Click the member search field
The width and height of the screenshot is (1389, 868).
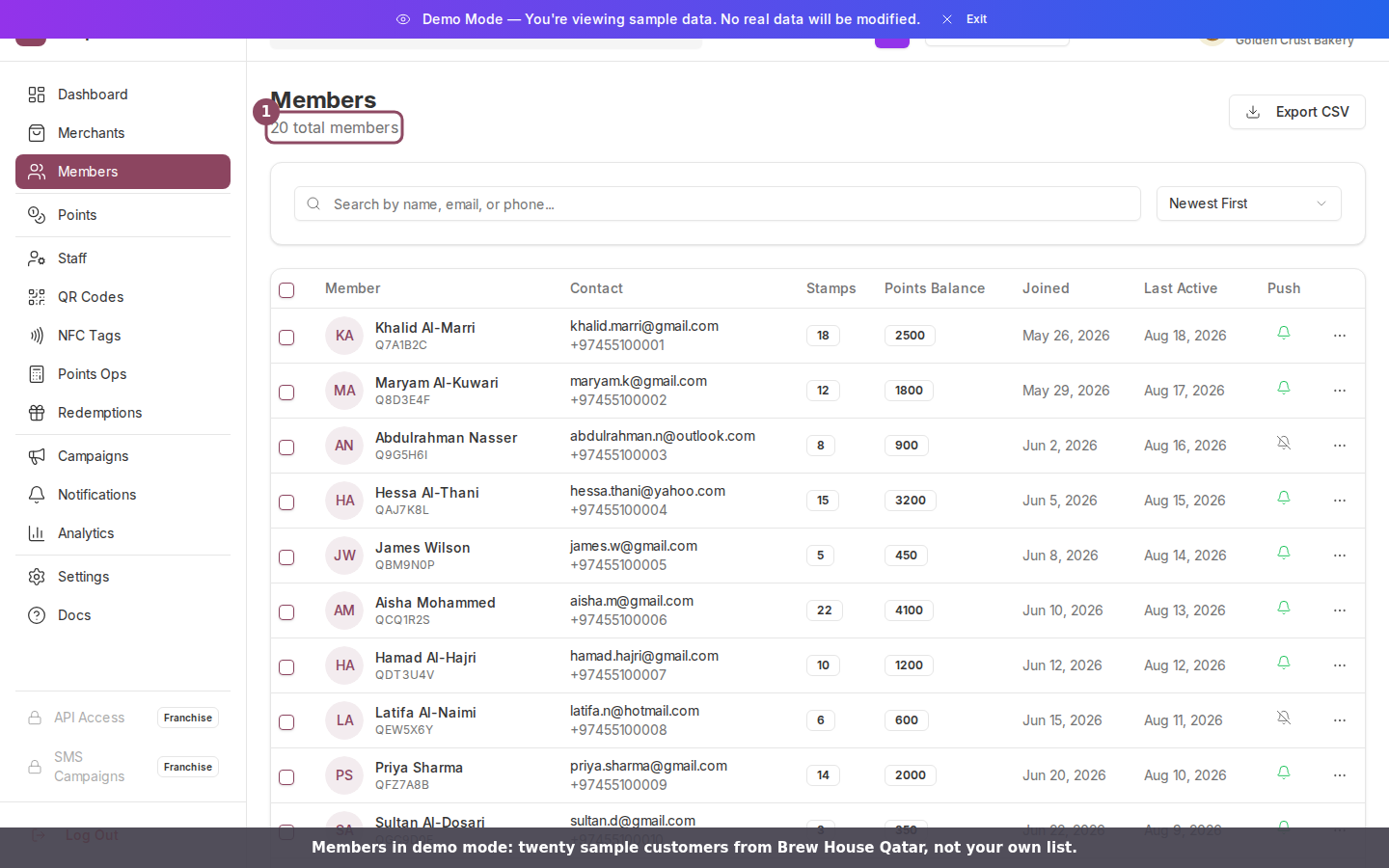point(718,203)
